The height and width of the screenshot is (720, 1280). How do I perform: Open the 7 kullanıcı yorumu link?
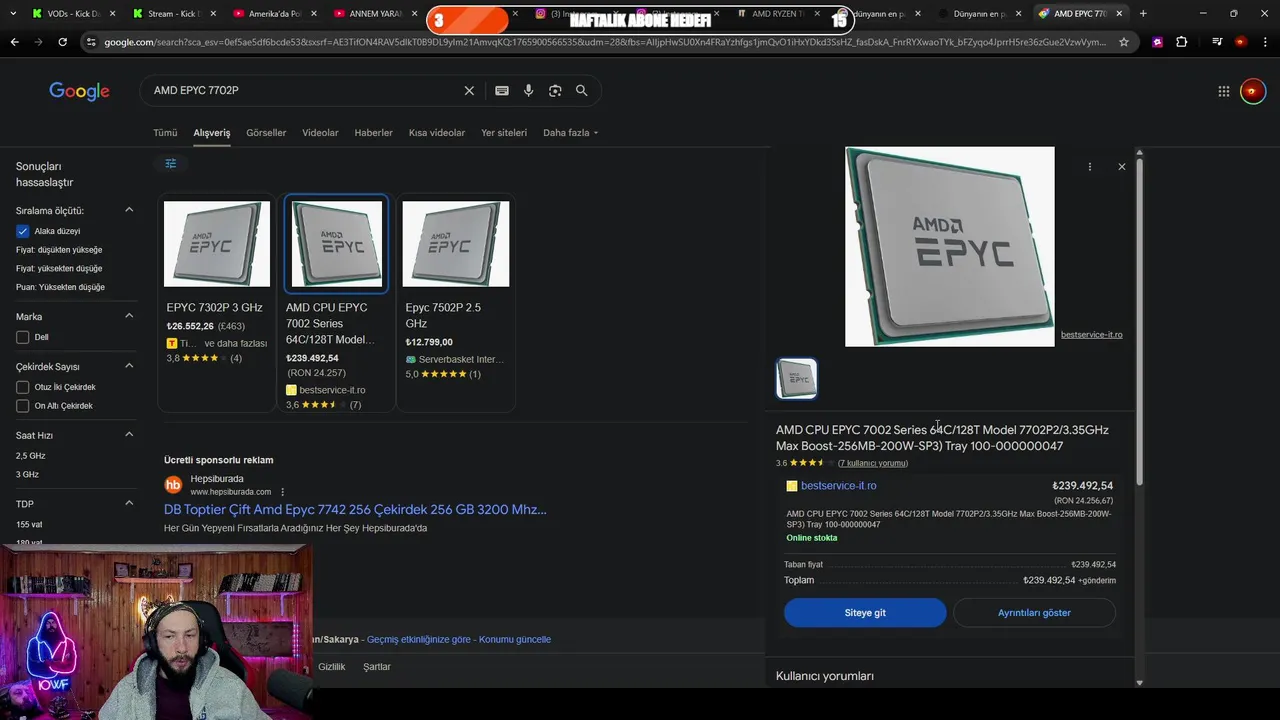(x=873, y=463)
